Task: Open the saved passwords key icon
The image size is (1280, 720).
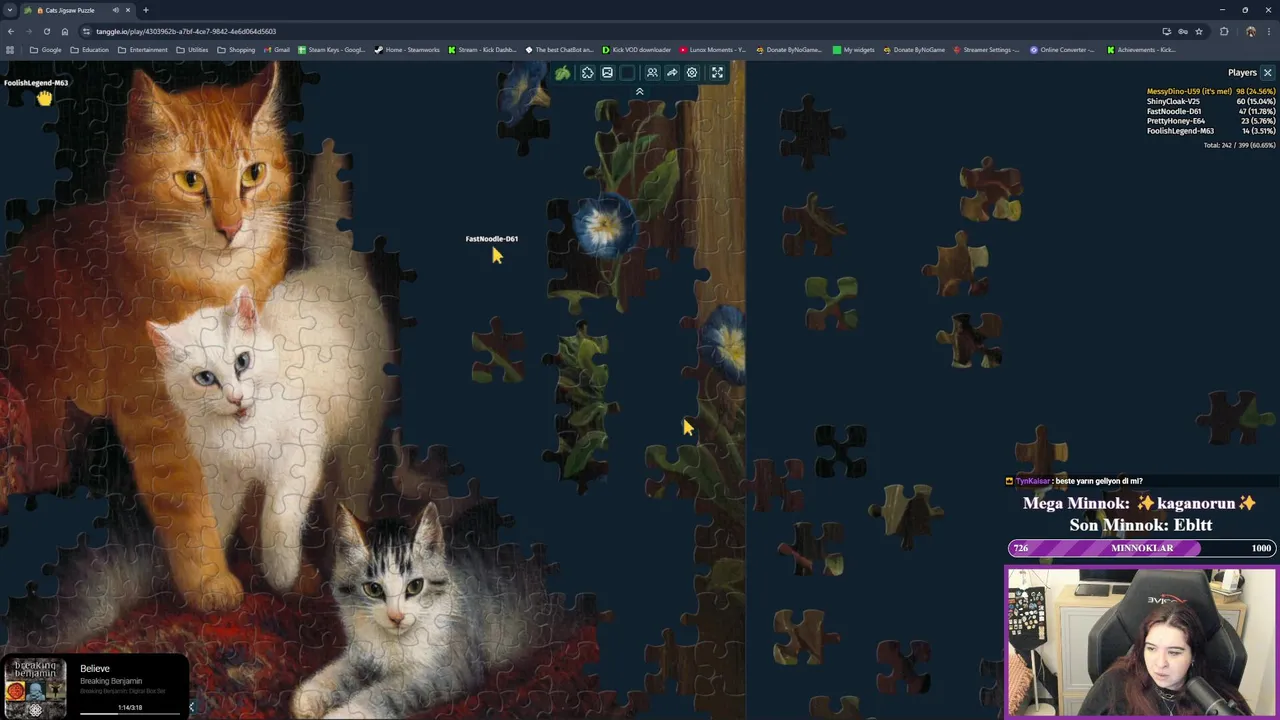Action: pyautogui.click(x=1182, y=31)
